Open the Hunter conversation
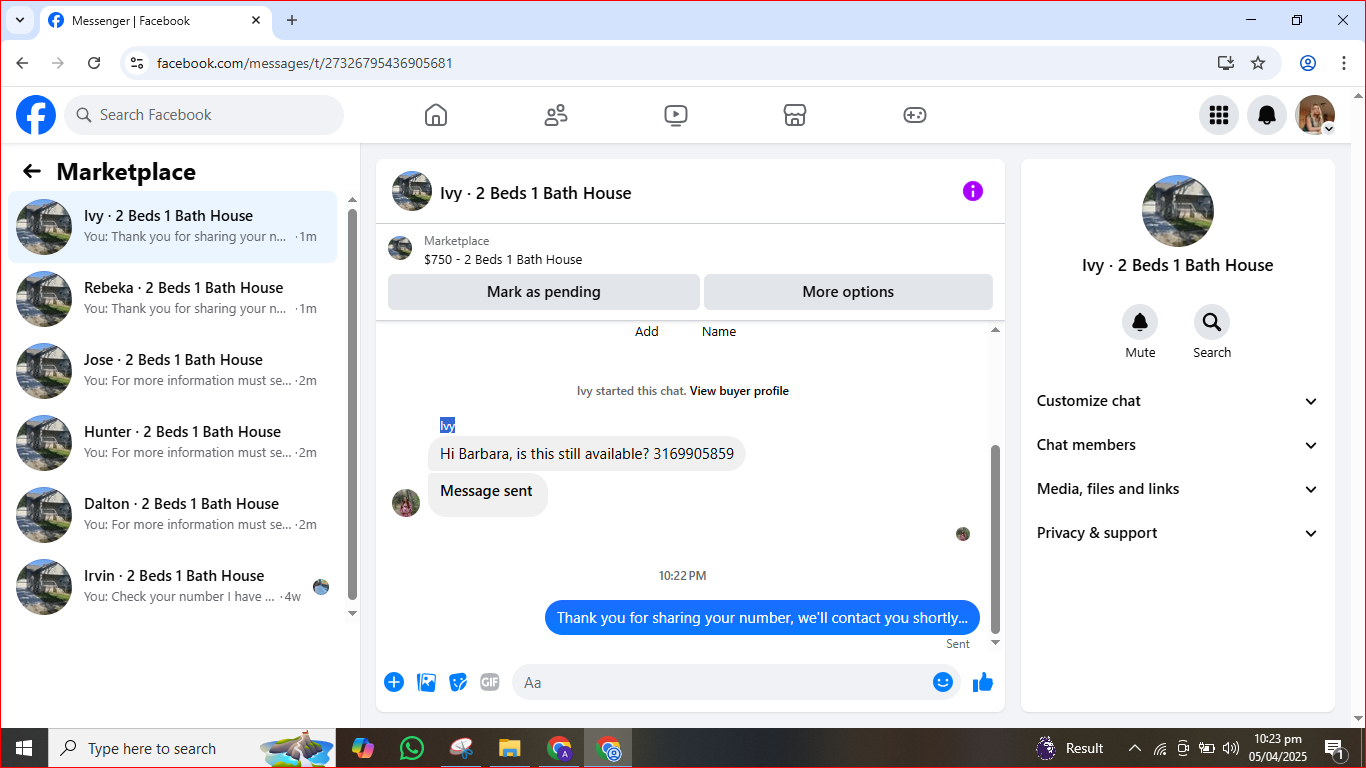 tap(173, 443)
